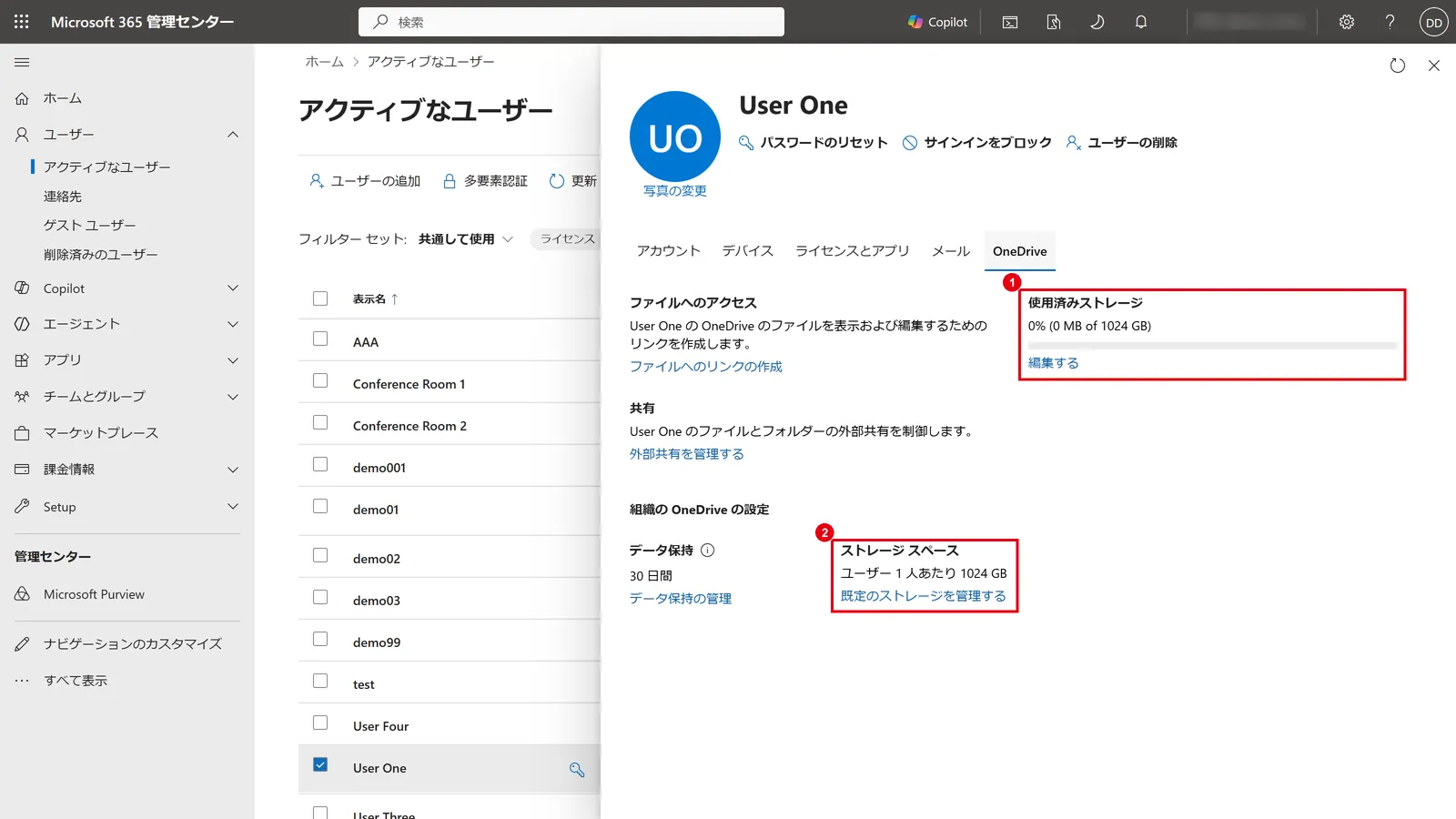Expand the Copilot sidebar section
The image size is (1456, 819).
point(233,288)
